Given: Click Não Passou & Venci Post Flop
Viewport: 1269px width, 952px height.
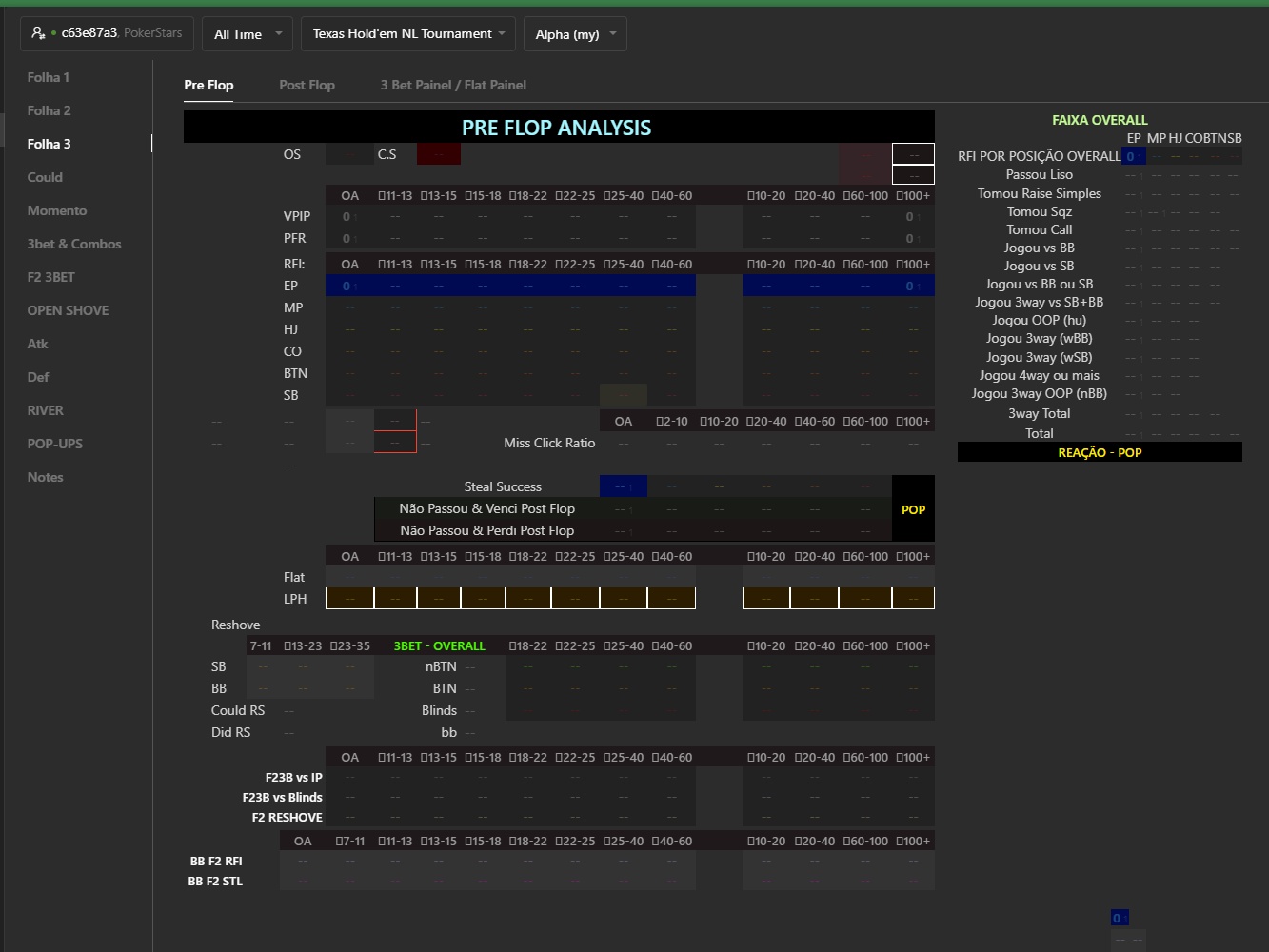Looking at the screenshot, I should (x=486, y=508).
